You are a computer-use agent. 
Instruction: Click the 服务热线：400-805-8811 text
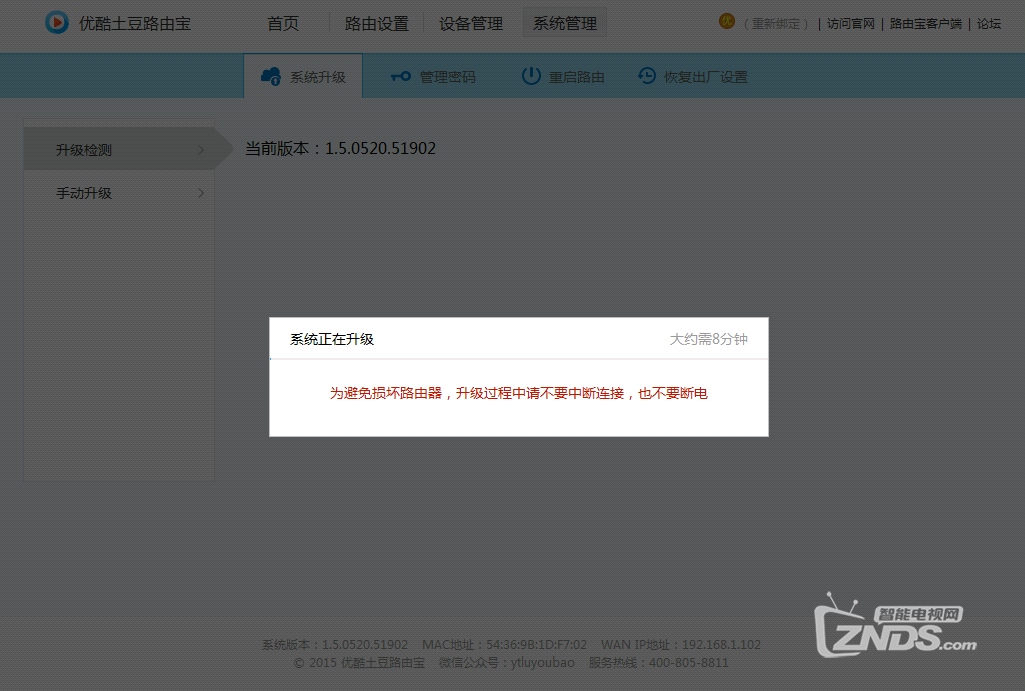[x=658, y=663]
